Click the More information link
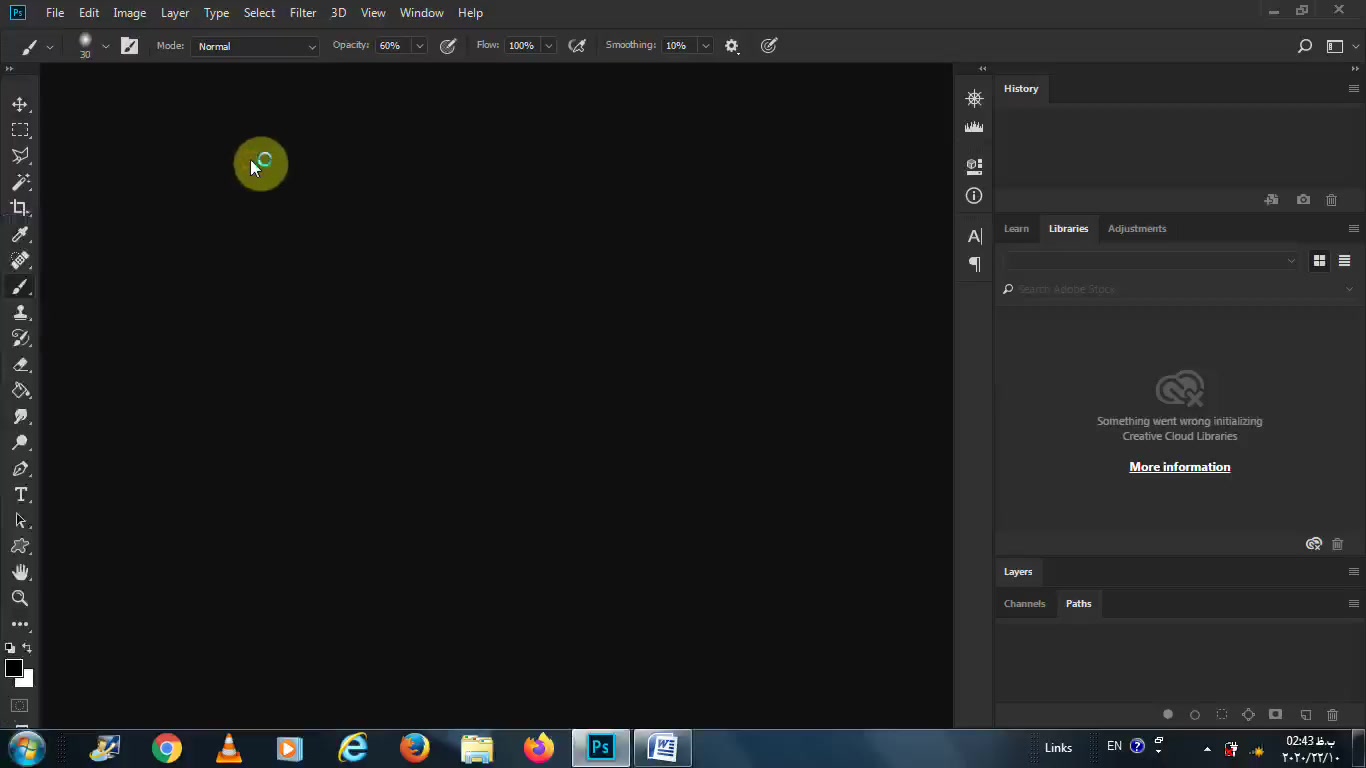Viewport: 1366px width, 768px height. coord(1179,467)
